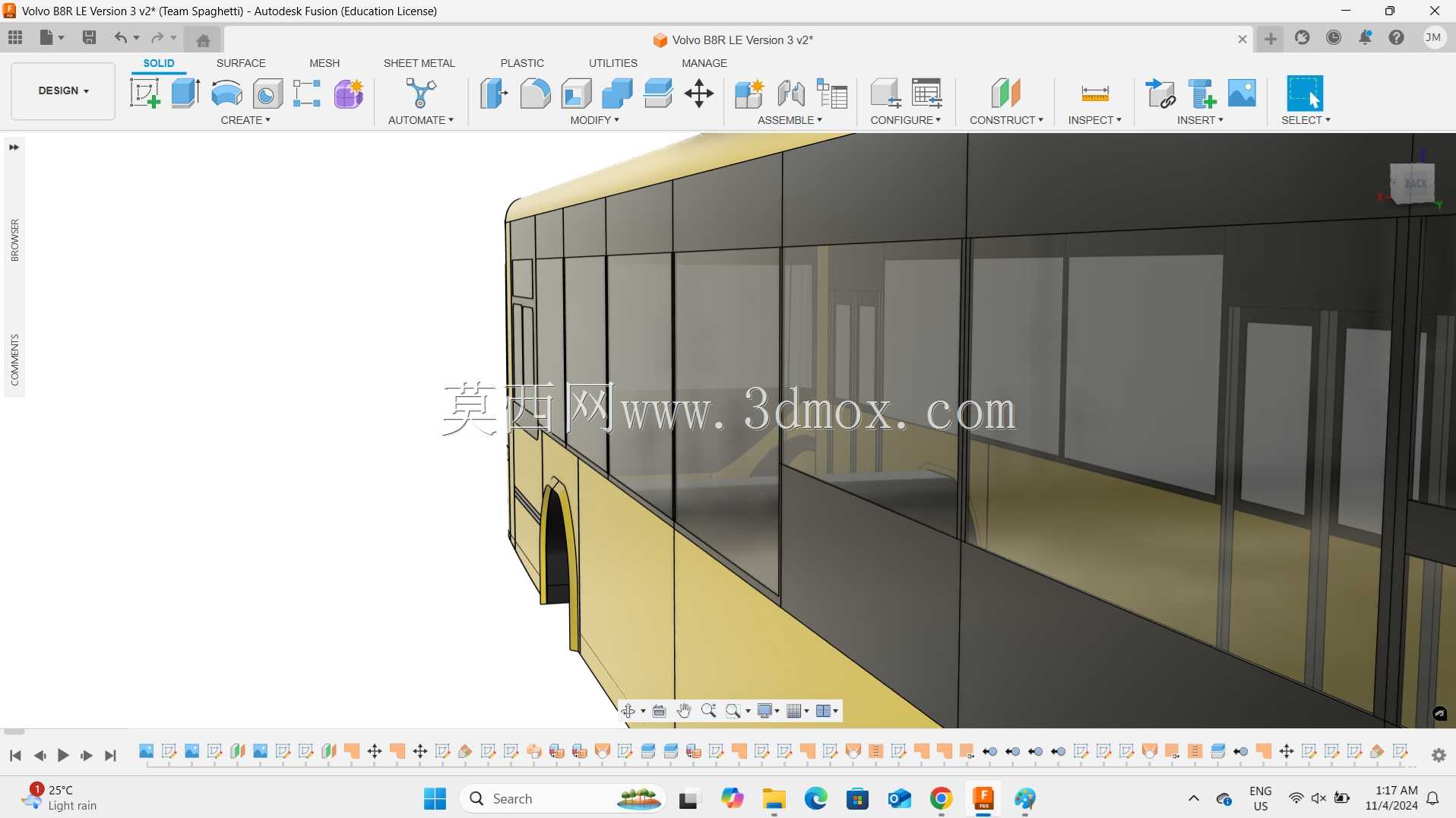This screenshot has width=1456, height=818.
Task: Expand the CONSTRUCT menu
Action: coord(1006,120)
